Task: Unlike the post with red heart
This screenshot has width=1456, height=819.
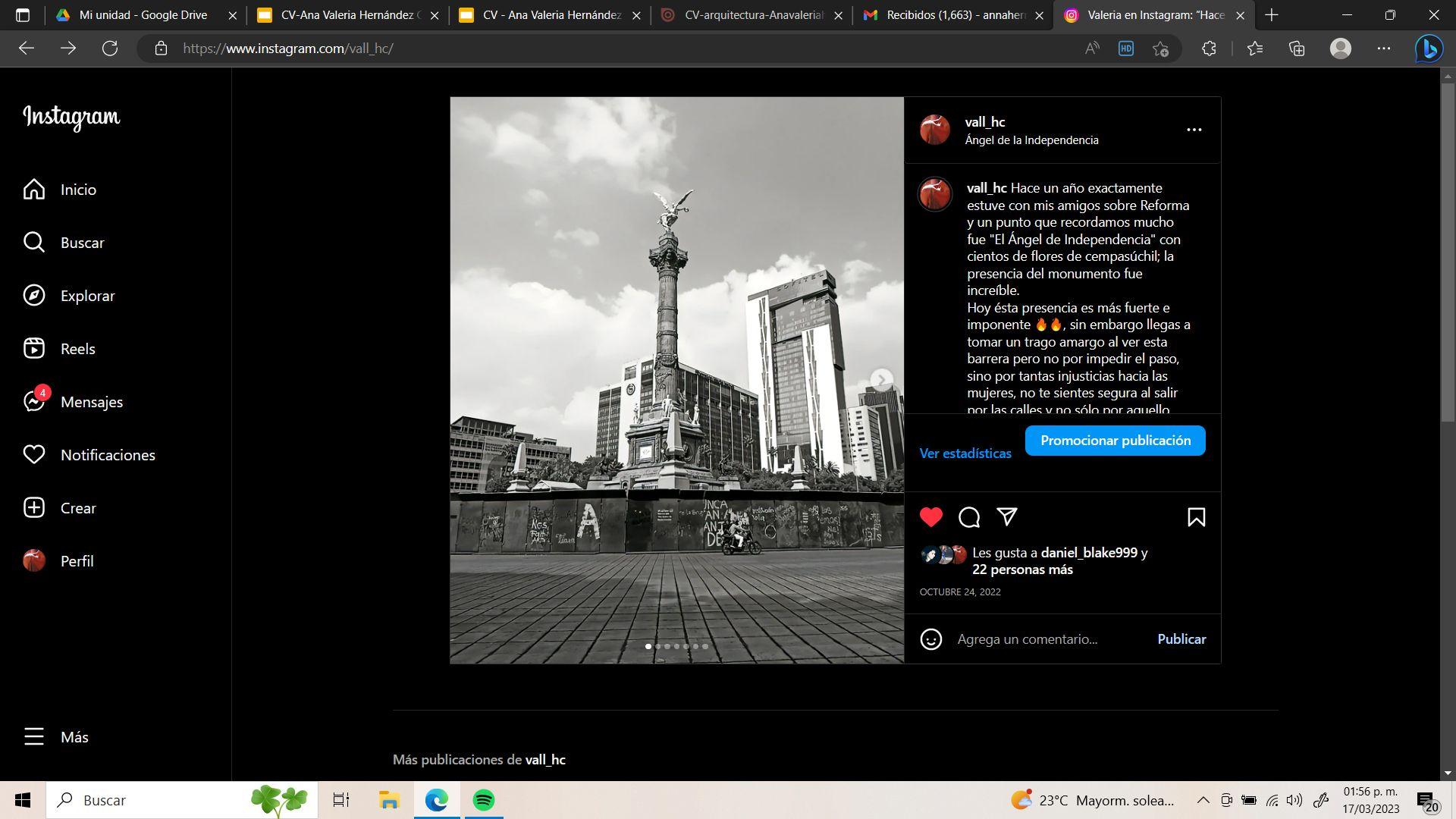Action: click(931, 517)
